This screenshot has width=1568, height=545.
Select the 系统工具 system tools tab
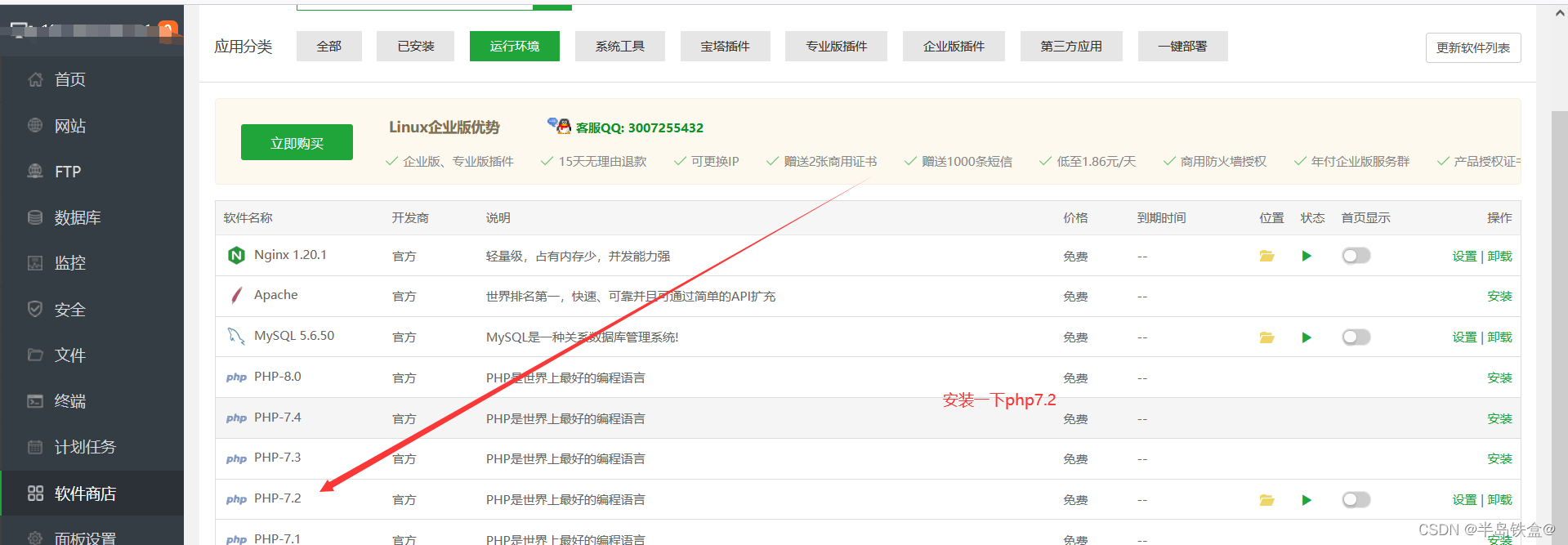620,47
